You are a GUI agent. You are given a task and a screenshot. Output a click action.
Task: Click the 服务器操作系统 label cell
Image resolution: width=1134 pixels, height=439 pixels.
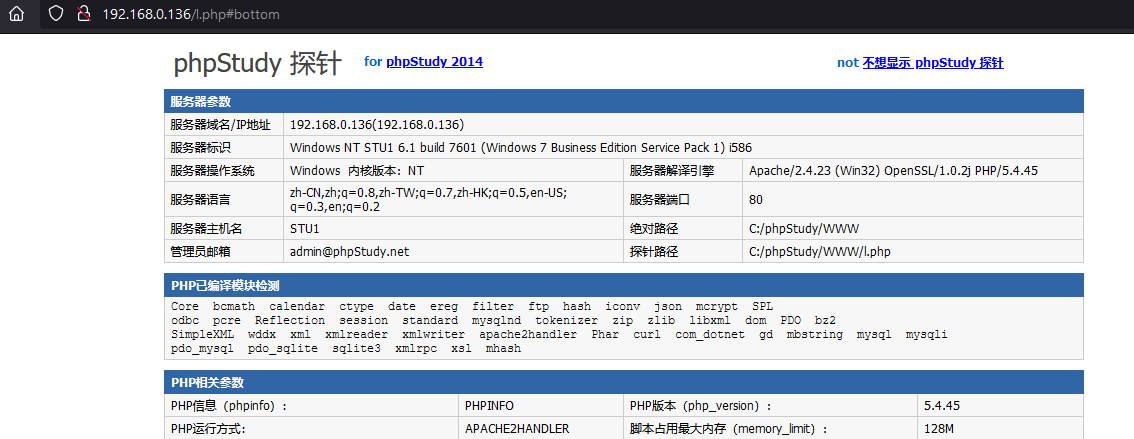pos(223,171)
